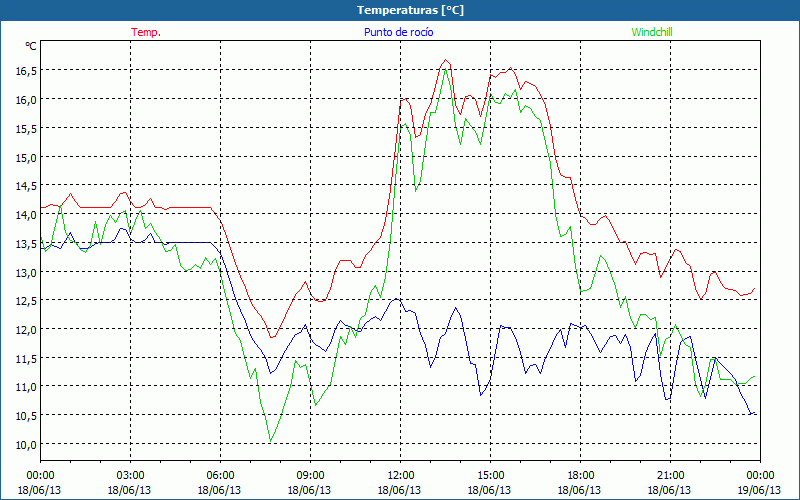Click the 19/06/13 date label
The image size is (800, 500).
[759, 490]
